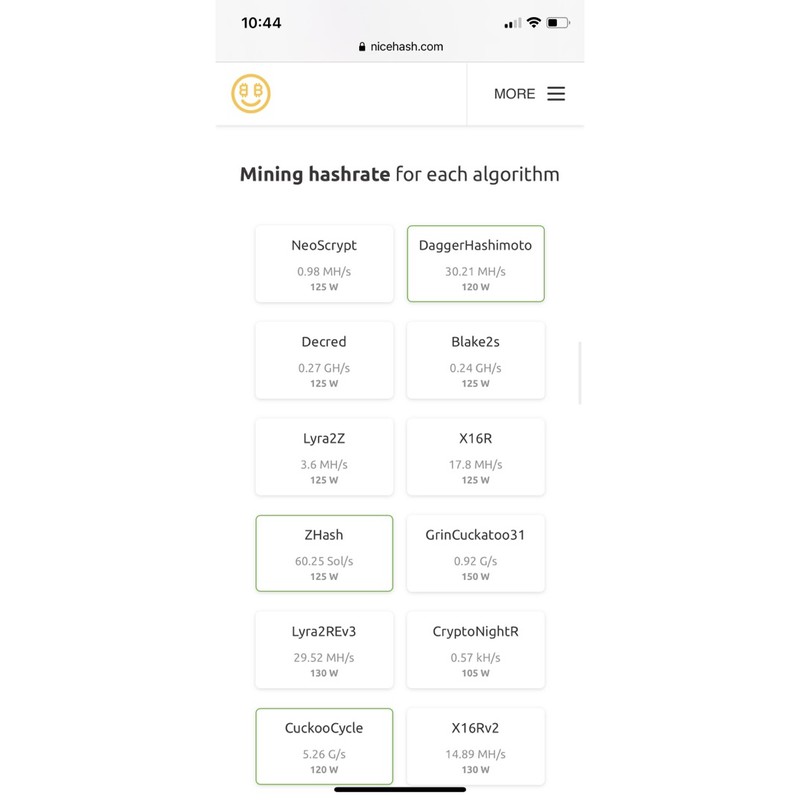800x800 pixels.
Task: Toggle the CuckooCycle algorithm card
Action: click(324, 746)
